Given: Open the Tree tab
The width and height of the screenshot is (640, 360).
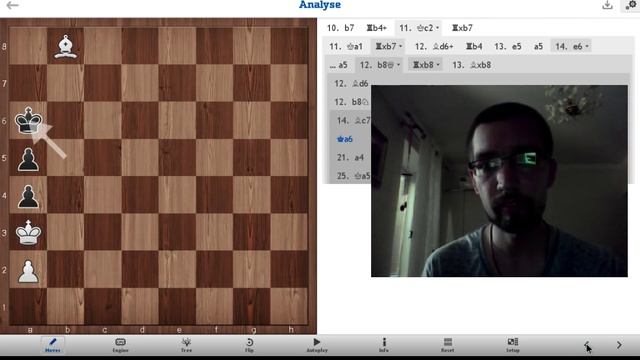Looking at the screenshot, I should point(187,345).
